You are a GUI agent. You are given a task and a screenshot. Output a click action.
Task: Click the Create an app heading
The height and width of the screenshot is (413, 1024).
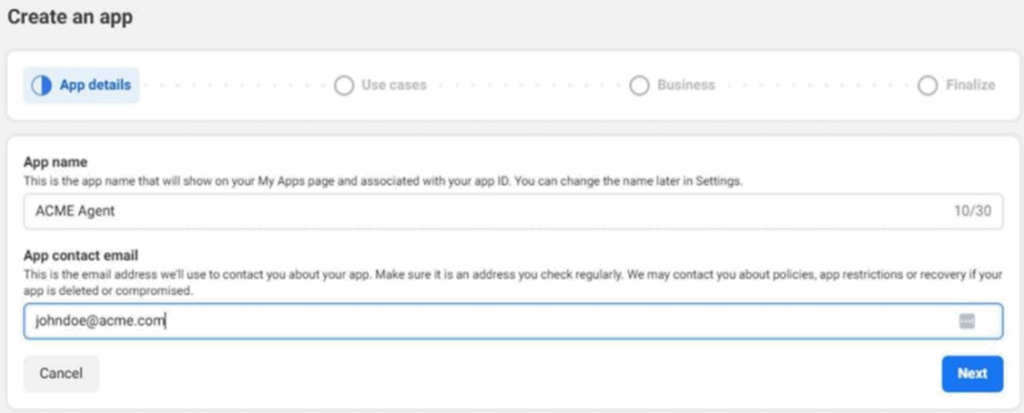70,17
